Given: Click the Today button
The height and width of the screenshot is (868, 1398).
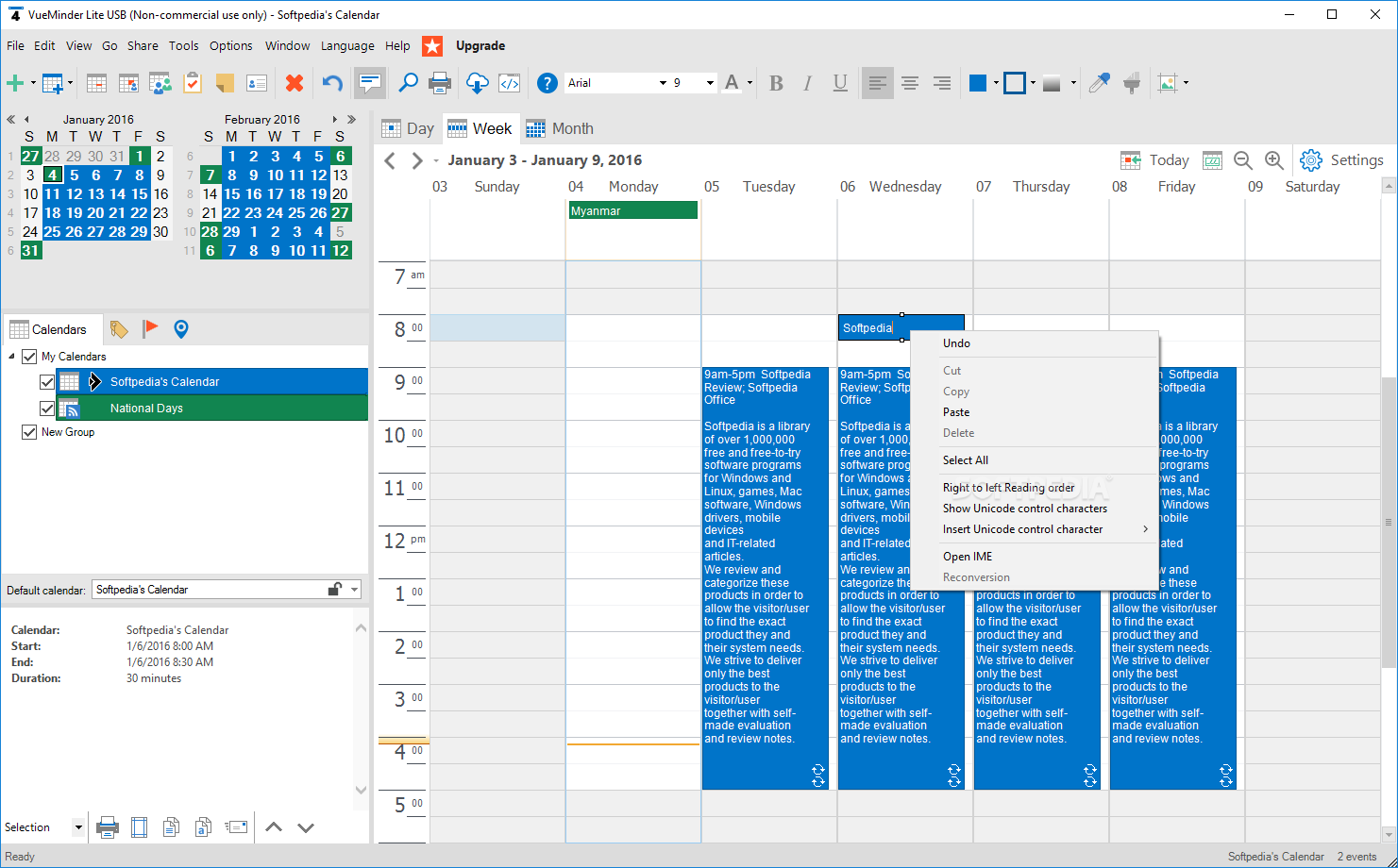Looking at the screenshot, I should point(1154,160).
